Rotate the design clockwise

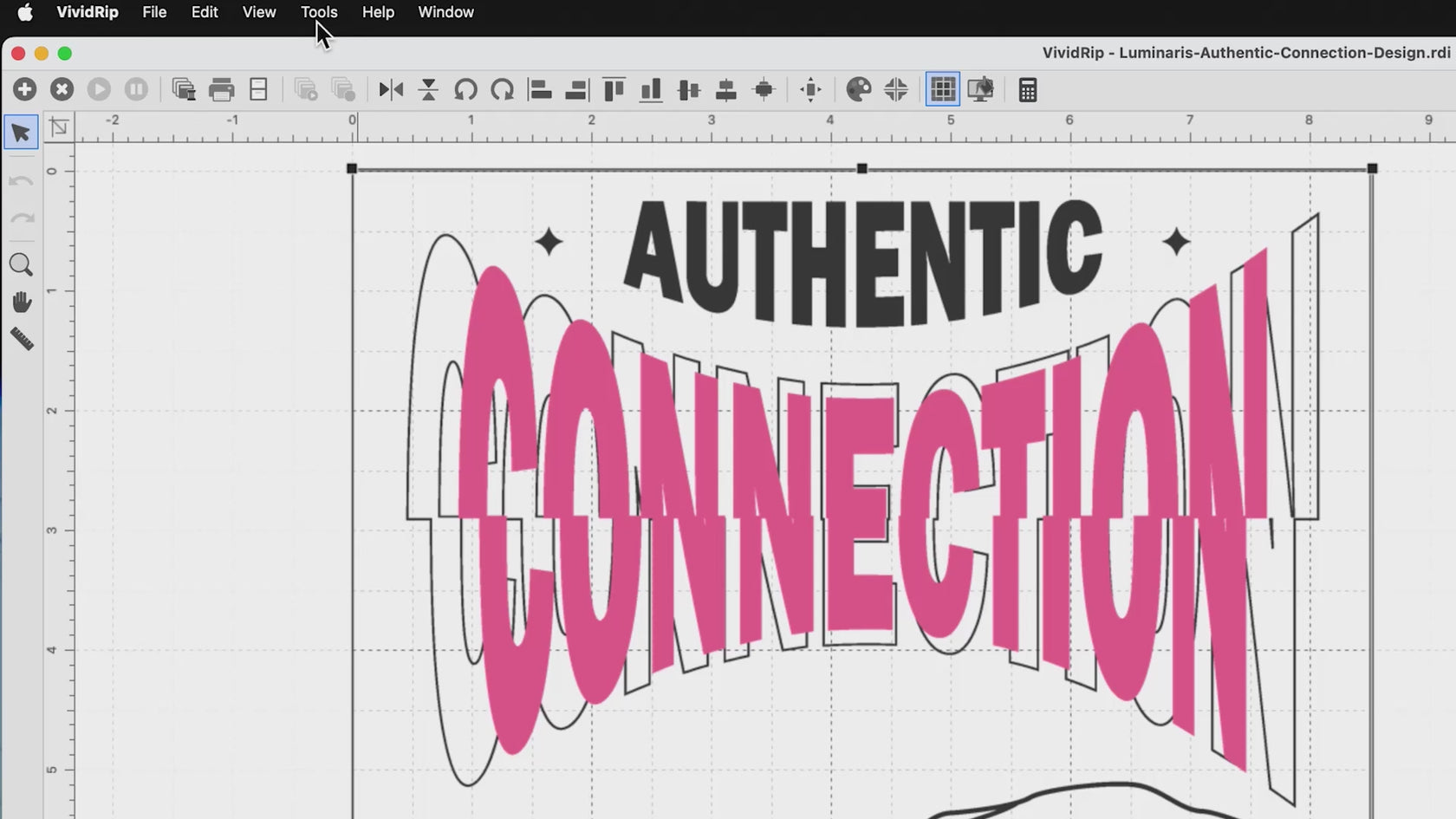pyautogui.click(x=503, y=89)
